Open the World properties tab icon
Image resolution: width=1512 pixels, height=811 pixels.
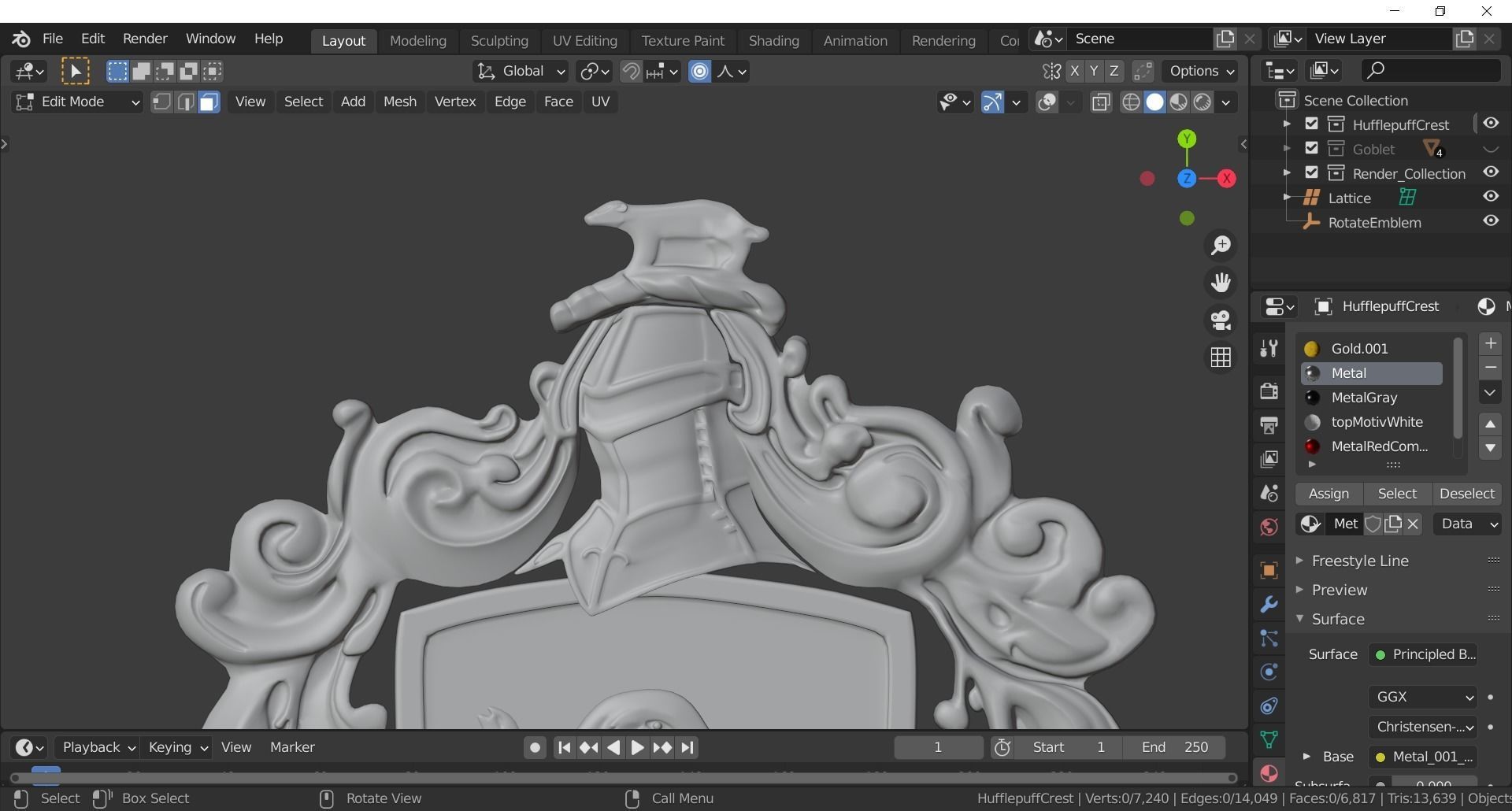[1269, 527]
